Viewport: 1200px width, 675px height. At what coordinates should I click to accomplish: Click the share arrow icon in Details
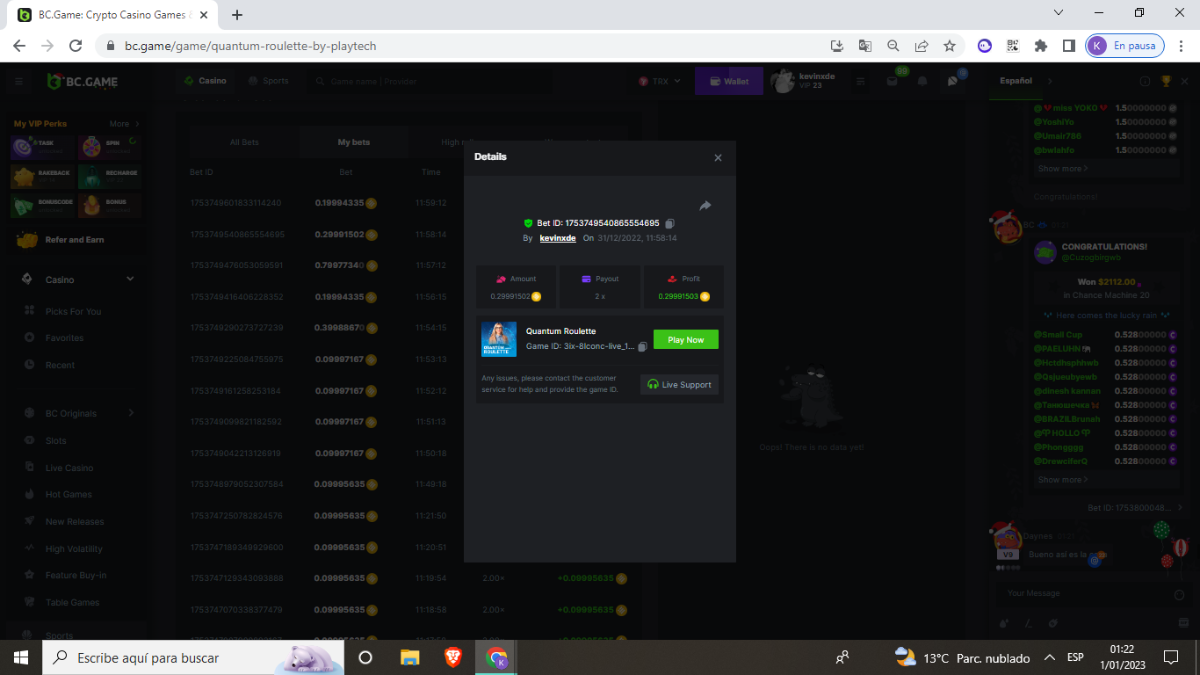[705, 206]
